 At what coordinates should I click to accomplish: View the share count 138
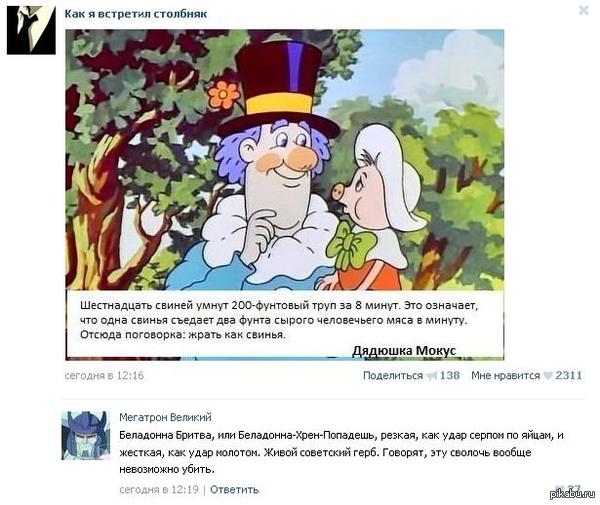[x=450, y=375]
